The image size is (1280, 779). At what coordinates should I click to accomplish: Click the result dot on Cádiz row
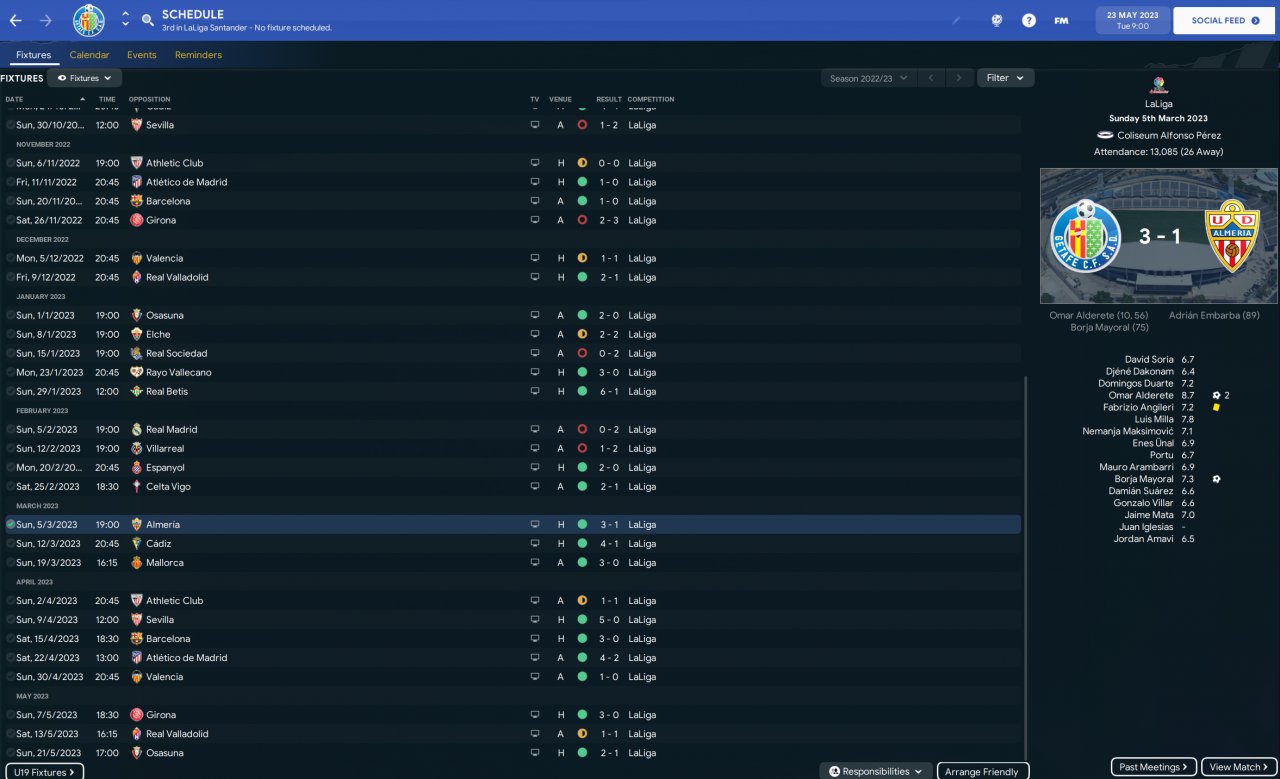coord(582,544)
